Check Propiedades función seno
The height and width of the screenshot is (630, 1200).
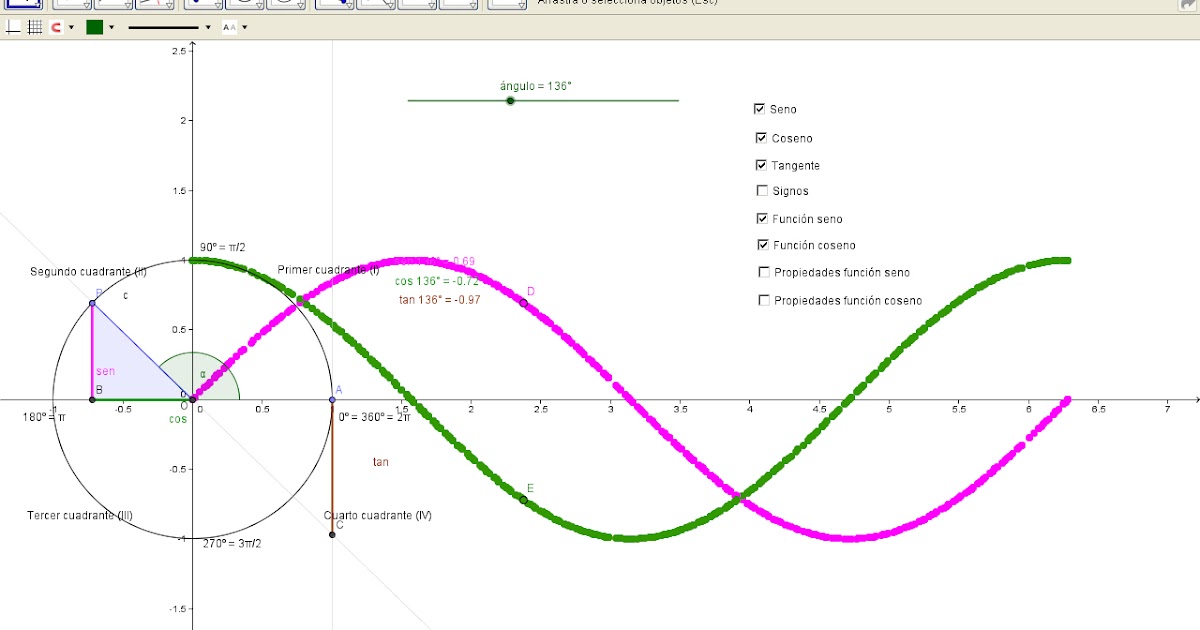pyautogui.click(x=764, y=271)
